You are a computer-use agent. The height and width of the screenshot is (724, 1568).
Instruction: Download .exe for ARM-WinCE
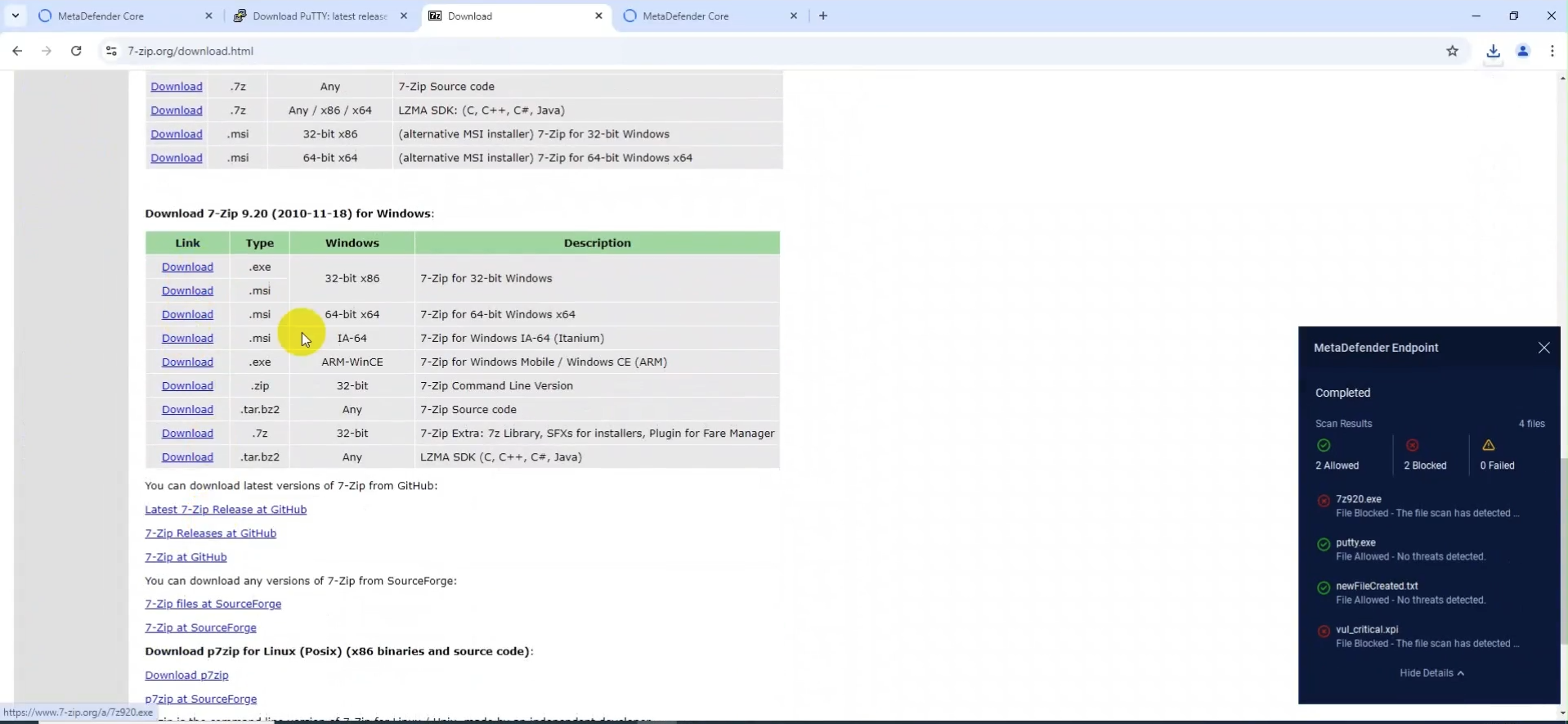pos(187,362)
